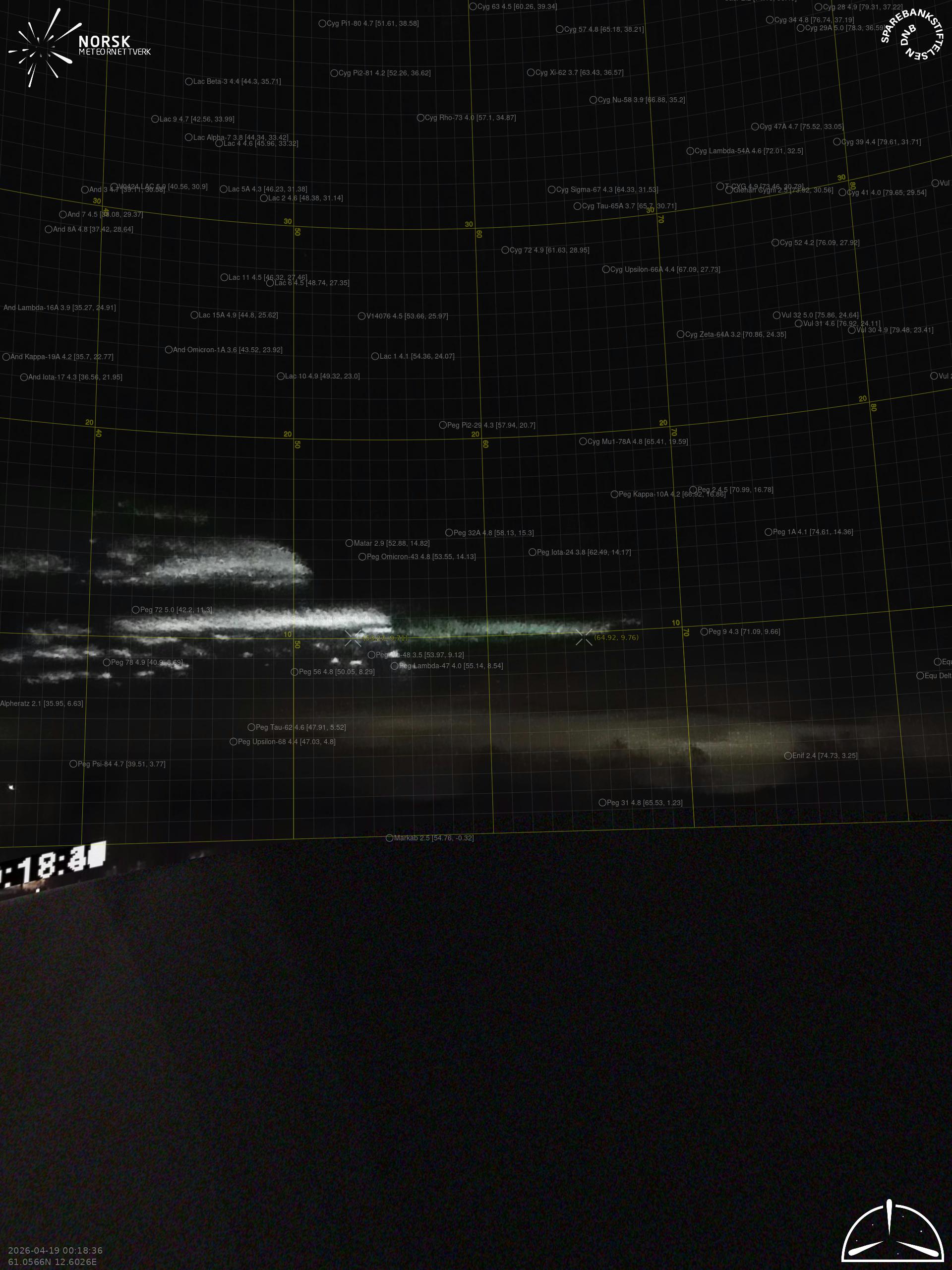Click the Lac 1 4.1 star marker
This screenshot has height=1270, width=952.
click(x=375, y=356)
